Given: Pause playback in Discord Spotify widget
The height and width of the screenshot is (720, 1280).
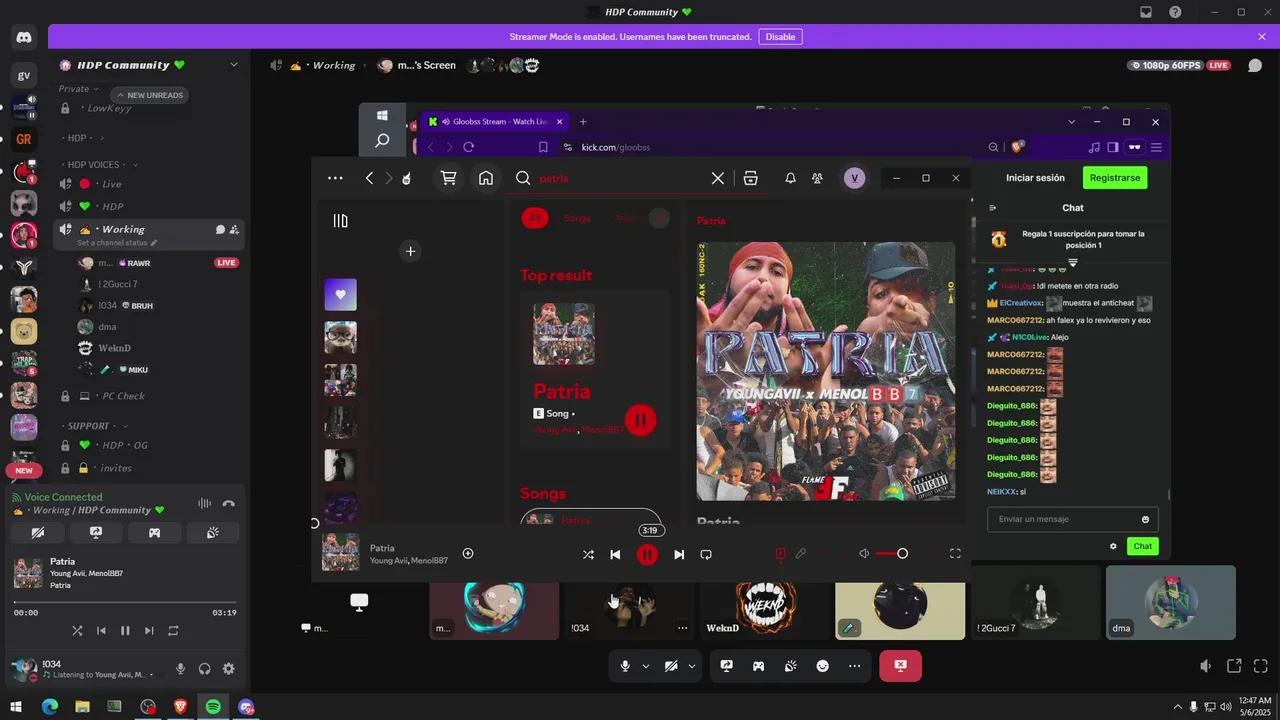Looking at the screenshot, I should tap(125, 631).
